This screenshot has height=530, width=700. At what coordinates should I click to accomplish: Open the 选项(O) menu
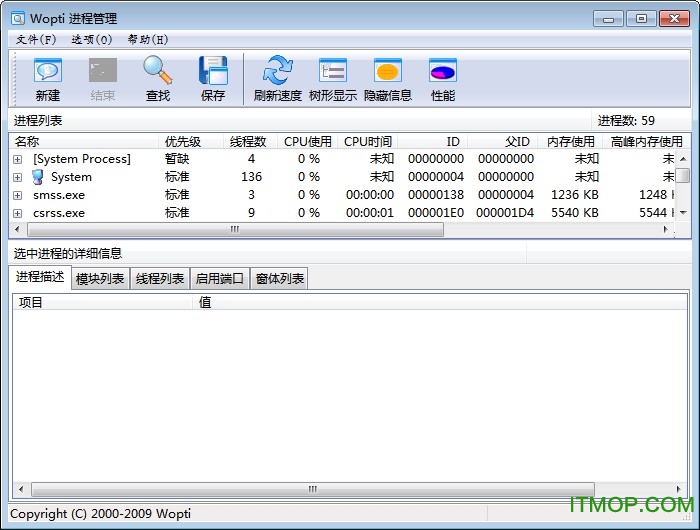point(92,40)
